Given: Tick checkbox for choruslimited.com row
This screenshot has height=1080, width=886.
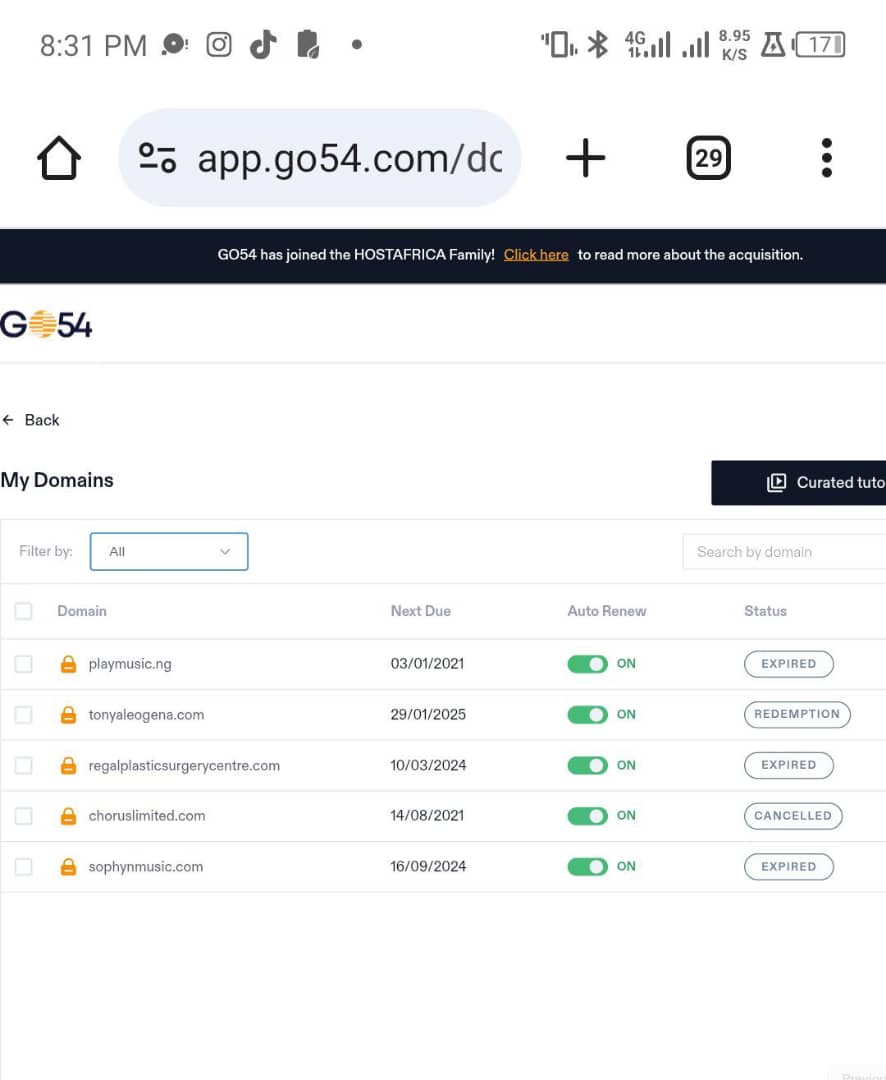Looking at the screenshot, I should 23,816.
